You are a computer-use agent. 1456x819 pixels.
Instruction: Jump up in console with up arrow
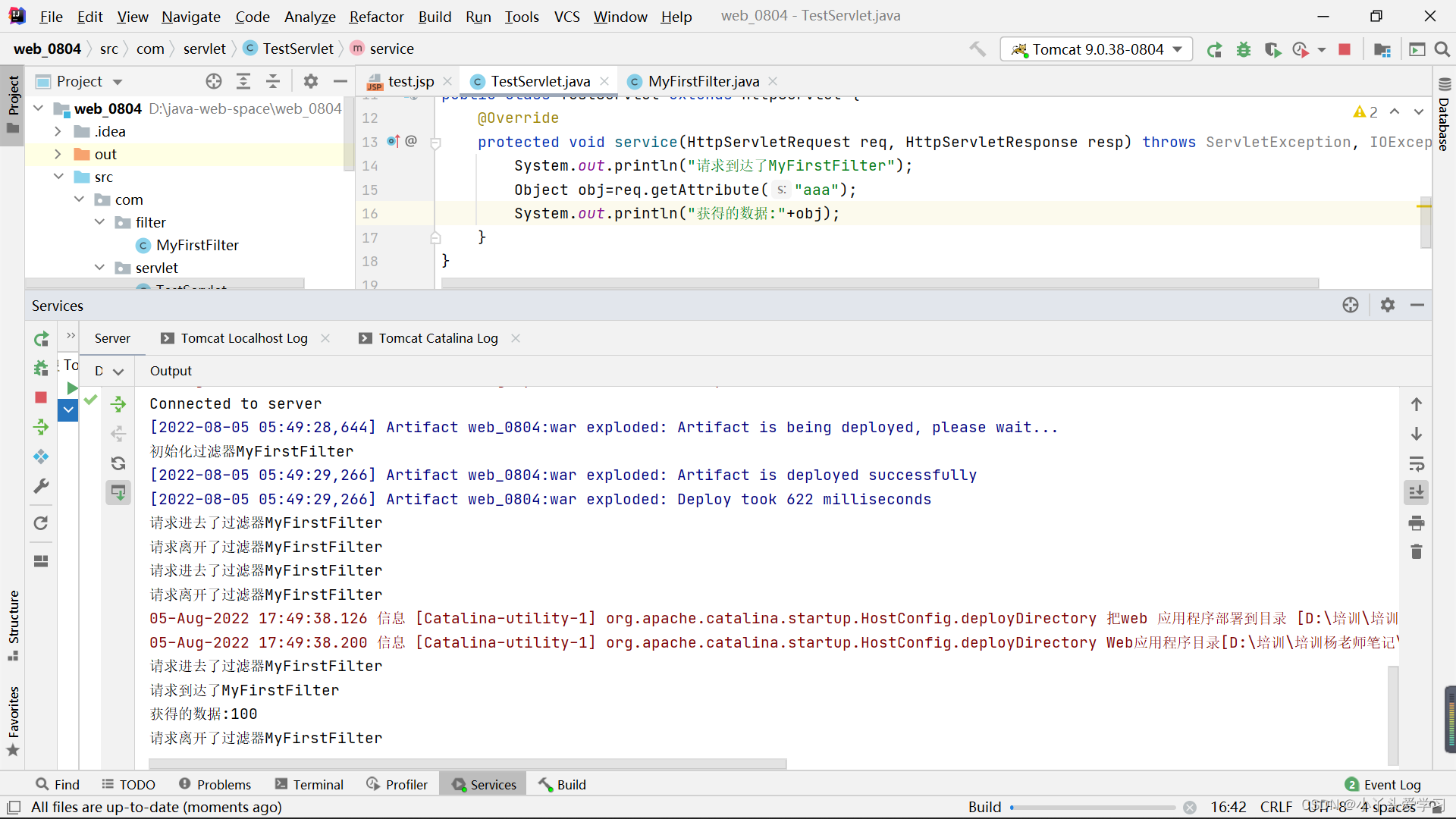click(x=1417, y=404)
